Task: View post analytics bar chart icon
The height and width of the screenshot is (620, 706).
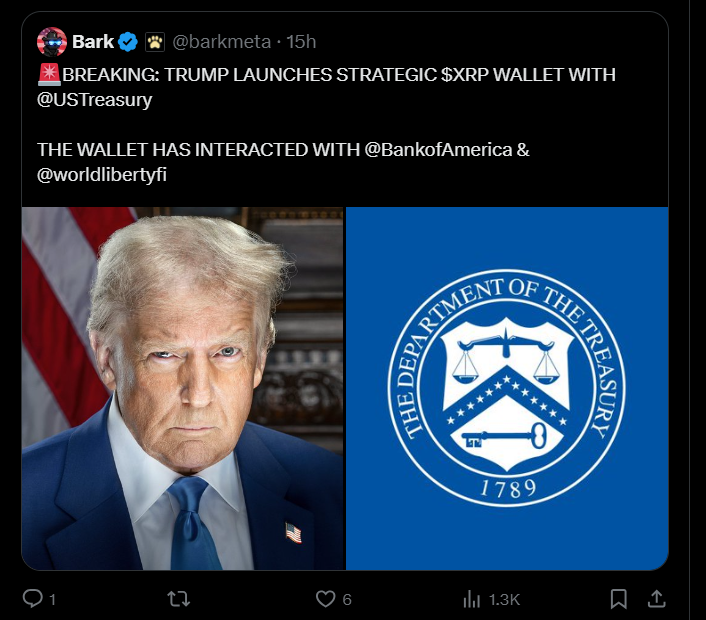Action: coord(471,599)
